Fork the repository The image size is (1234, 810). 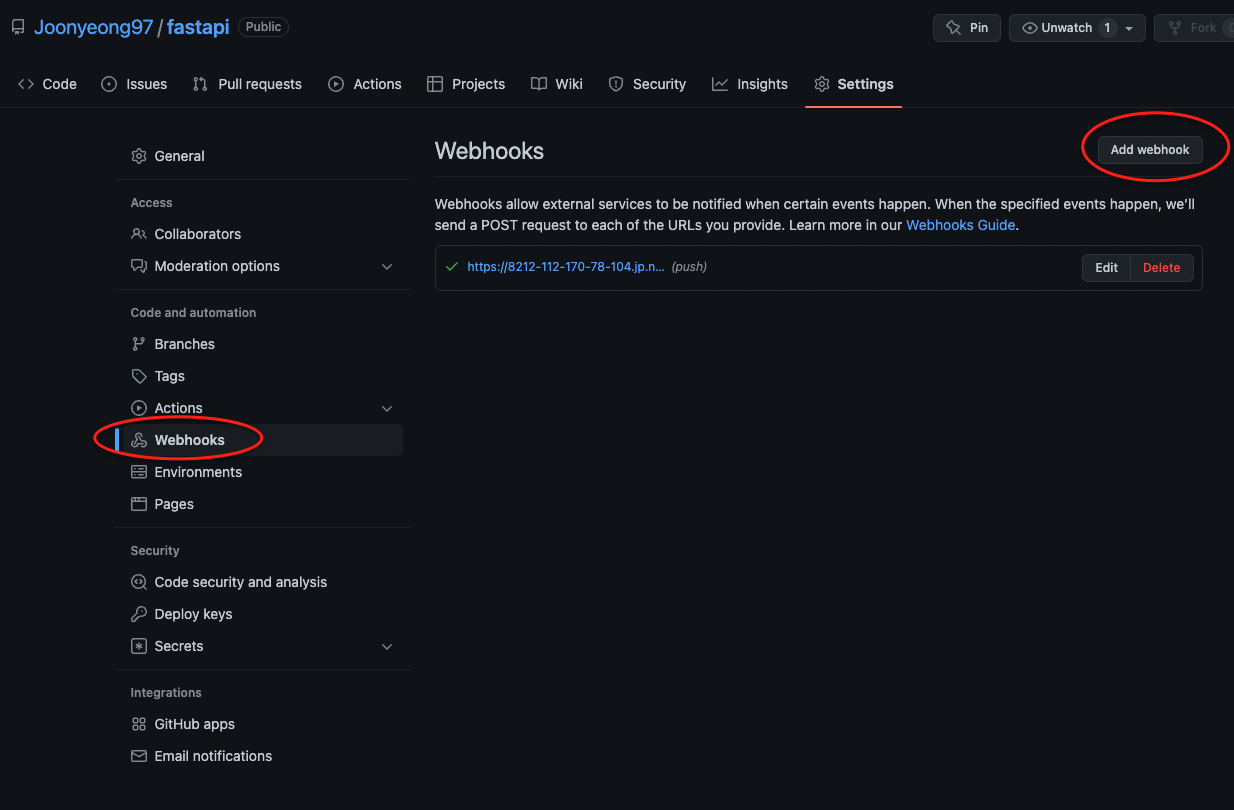1194,28
